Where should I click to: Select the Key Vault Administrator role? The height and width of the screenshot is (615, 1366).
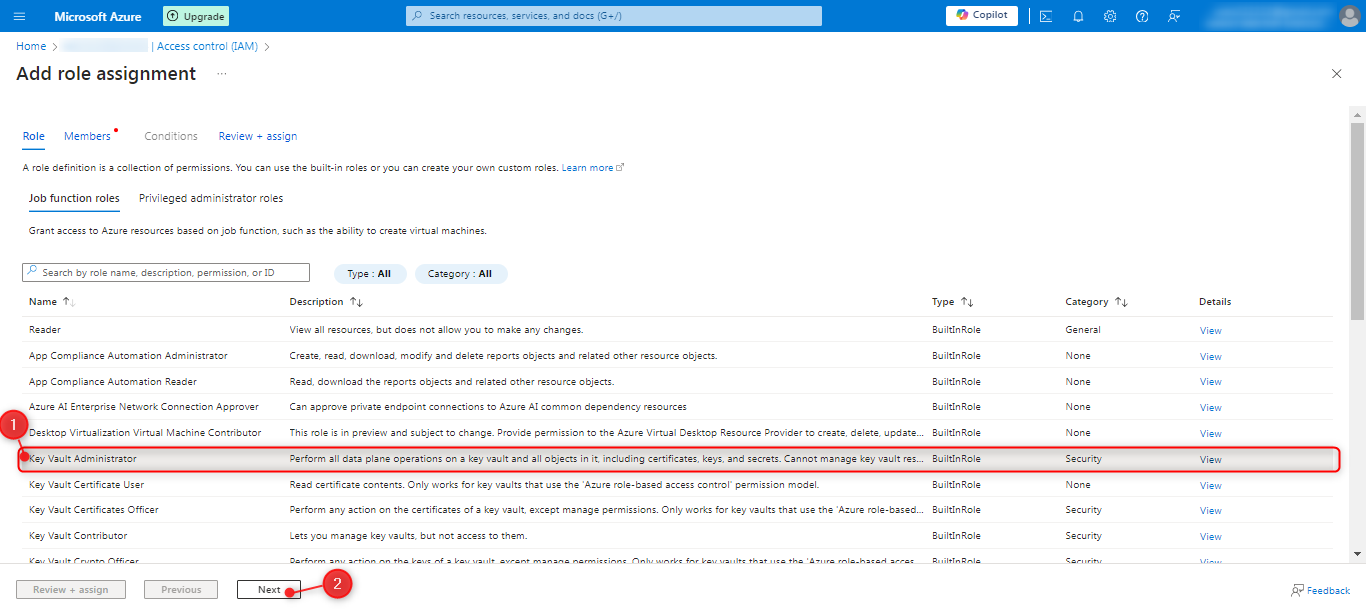pyautogui.click(x=677, y=459)
